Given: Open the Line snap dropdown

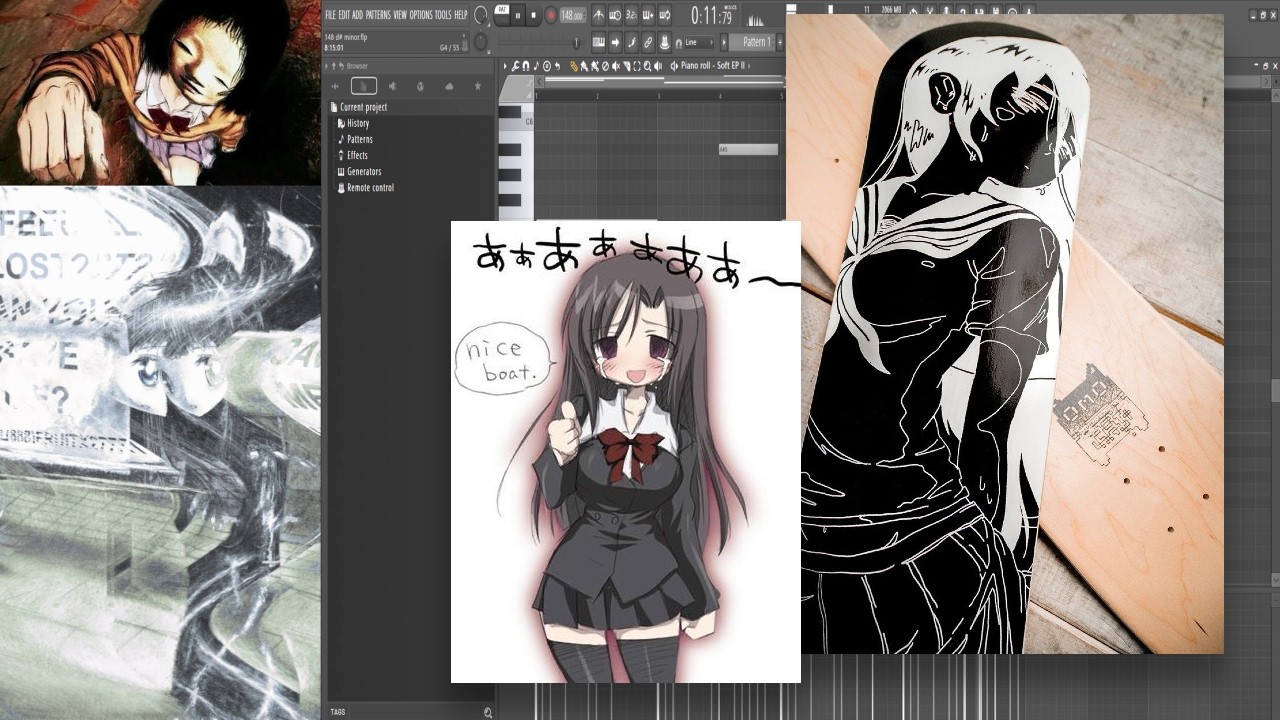Looking at the screenshot, I should (700, 43).
